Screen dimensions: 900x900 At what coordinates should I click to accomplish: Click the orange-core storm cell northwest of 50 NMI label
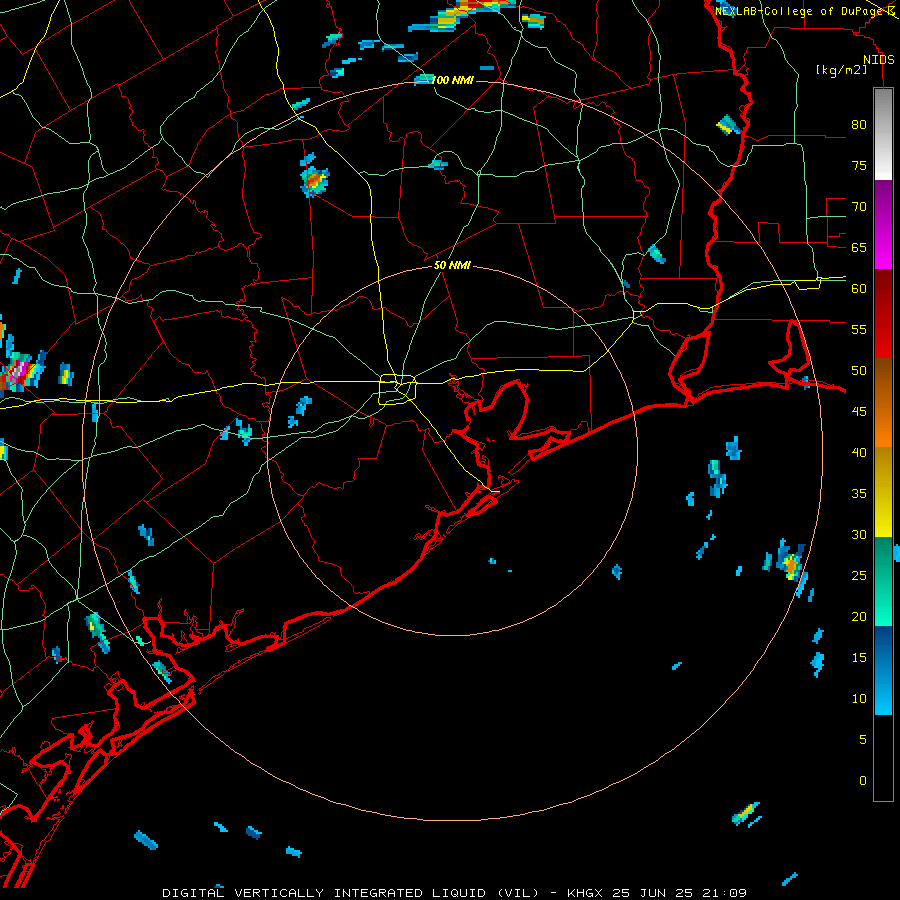[x=313, y=179]
